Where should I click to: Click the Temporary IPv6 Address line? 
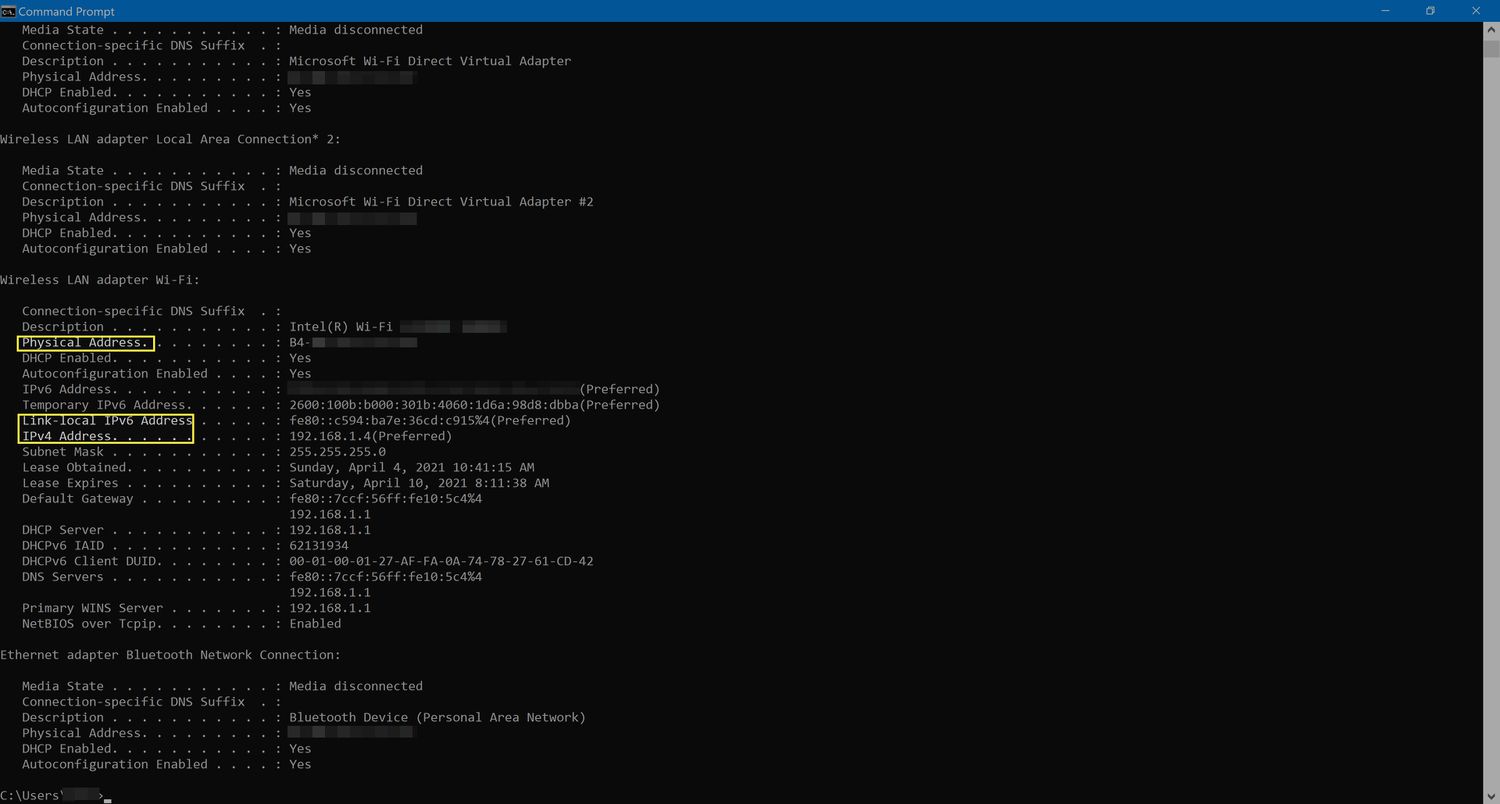coord(340,404)
